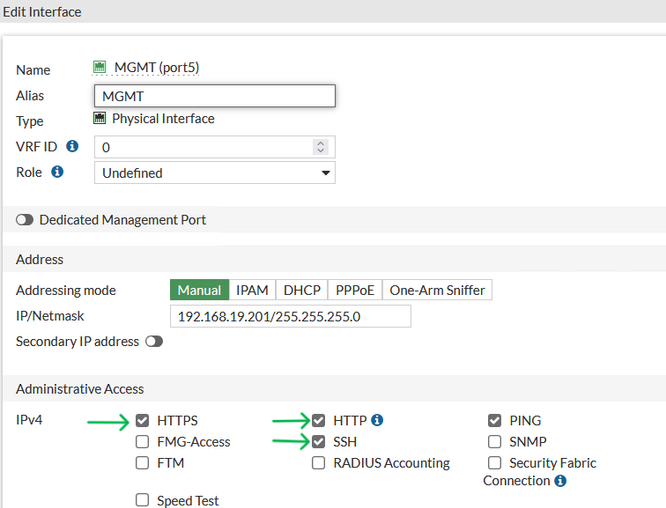Image resolution: width=666 pixels, height=508 pixels.
Task: Click the Alias input field
Action: [x=214, y=96]
